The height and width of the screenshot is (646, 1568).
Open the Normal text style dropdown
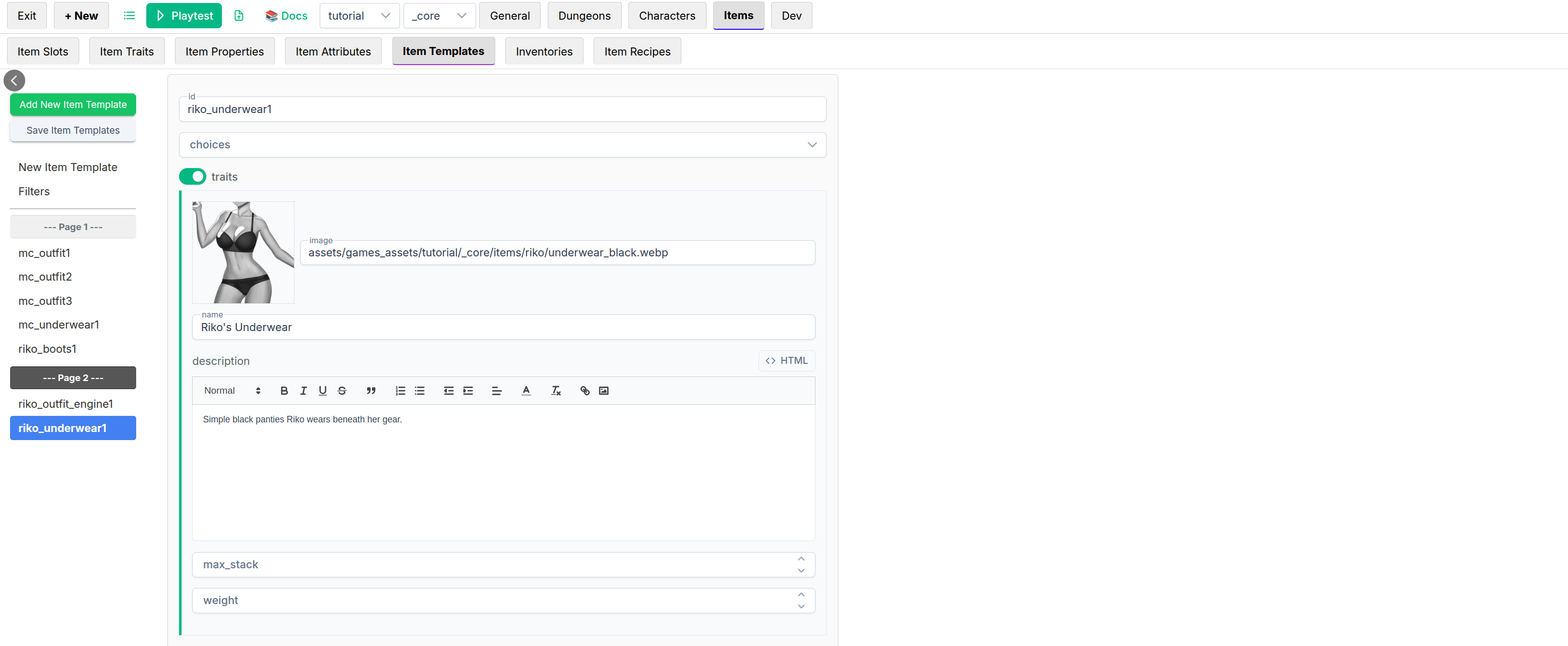click(232, 391)
